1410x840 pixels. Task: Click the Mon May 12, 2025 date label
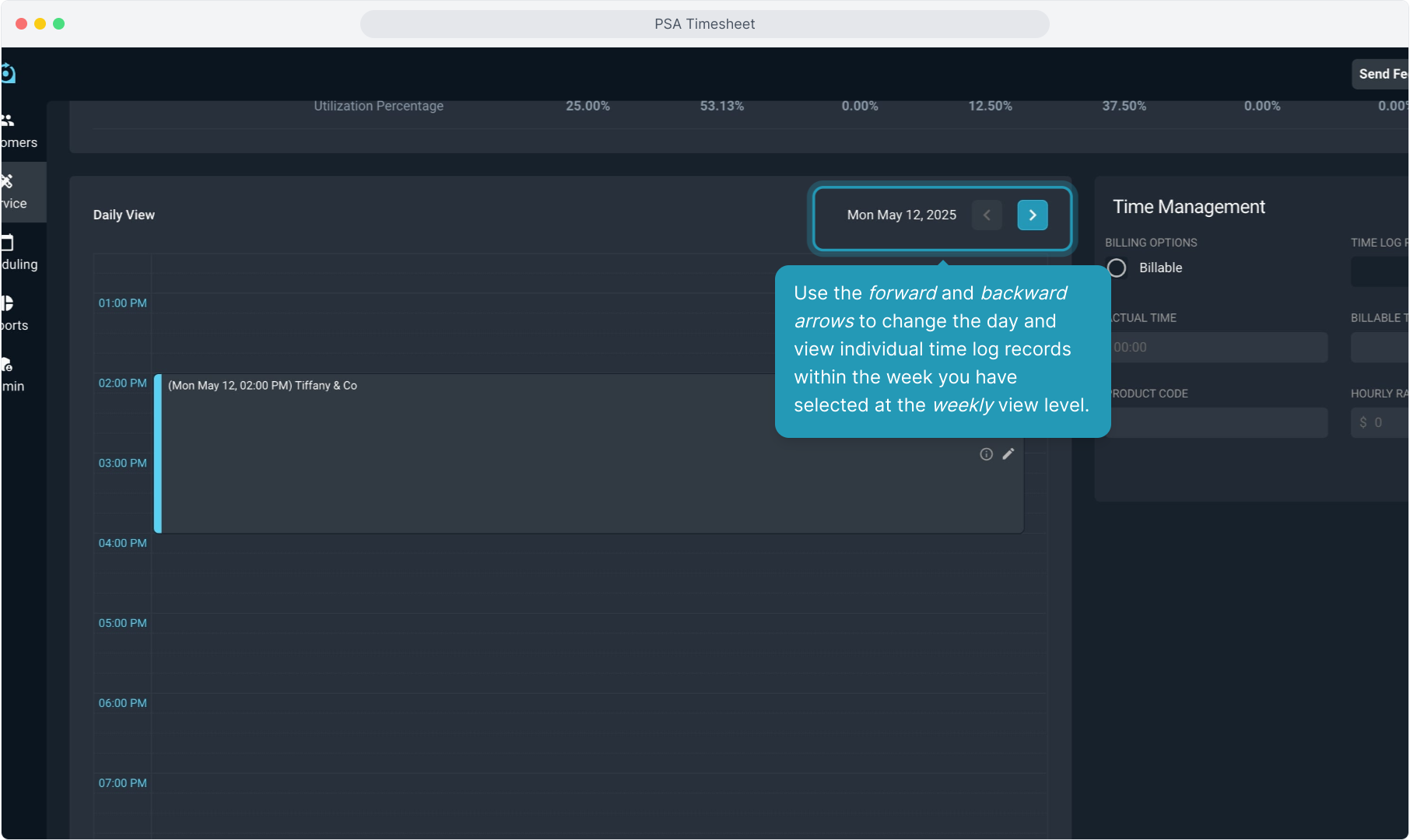coord(901,215)
